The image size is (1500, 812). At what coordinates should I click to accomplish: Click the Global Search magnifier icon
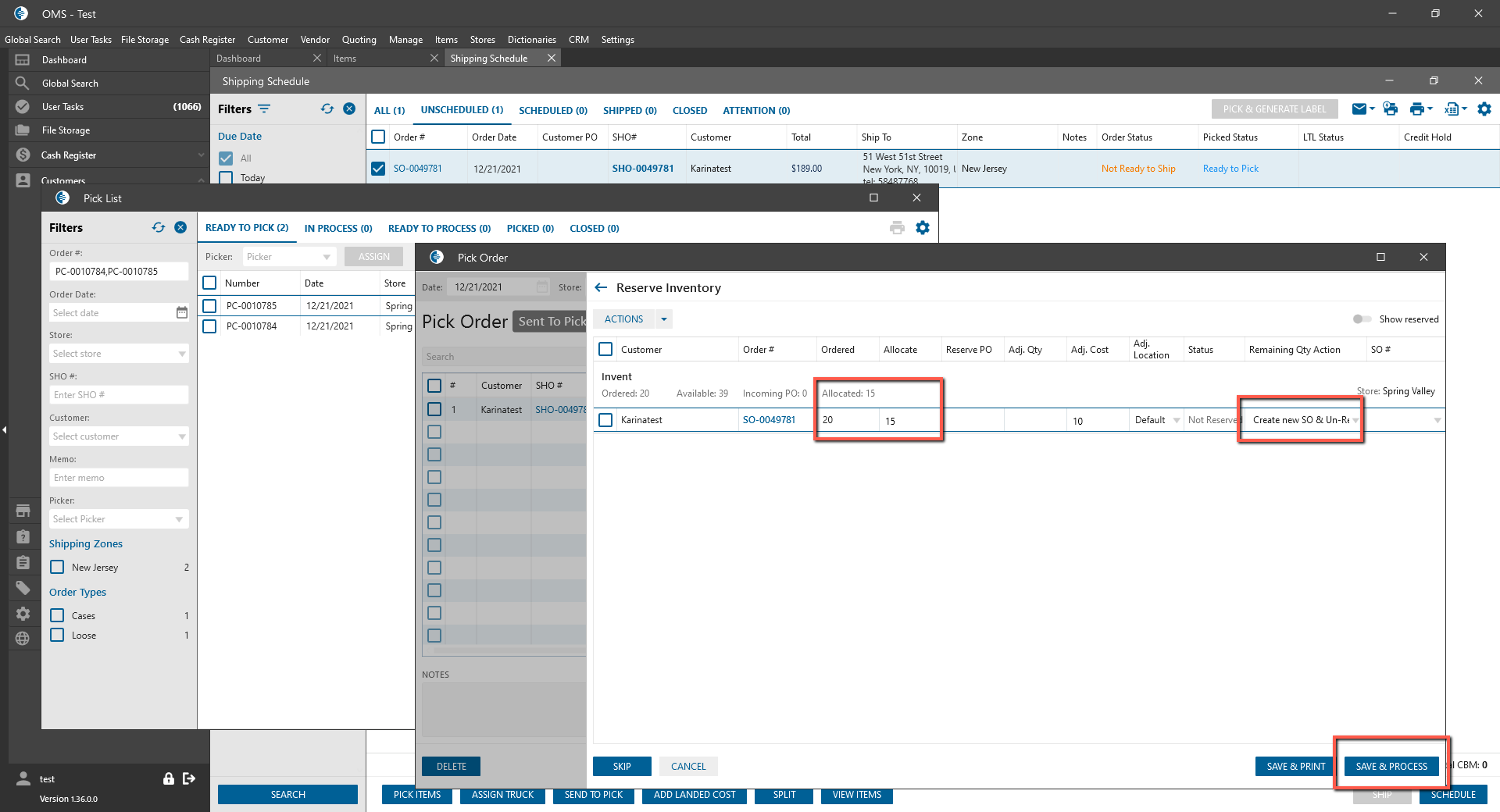tap(23, 83)
